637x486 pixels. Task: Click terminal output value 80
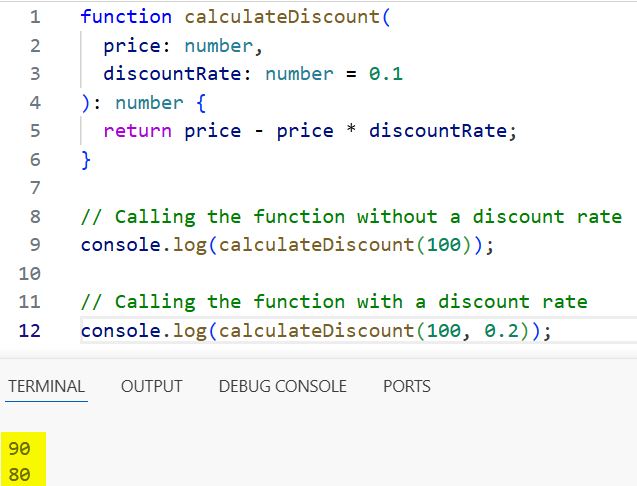click(x=19, y=474)
